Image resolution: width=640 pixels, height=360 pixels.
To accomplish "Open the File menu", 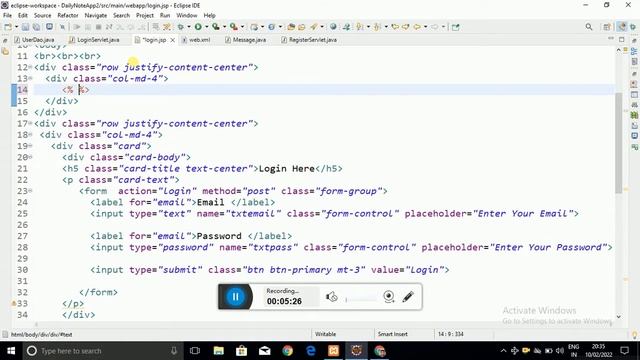I will (7, 15).
